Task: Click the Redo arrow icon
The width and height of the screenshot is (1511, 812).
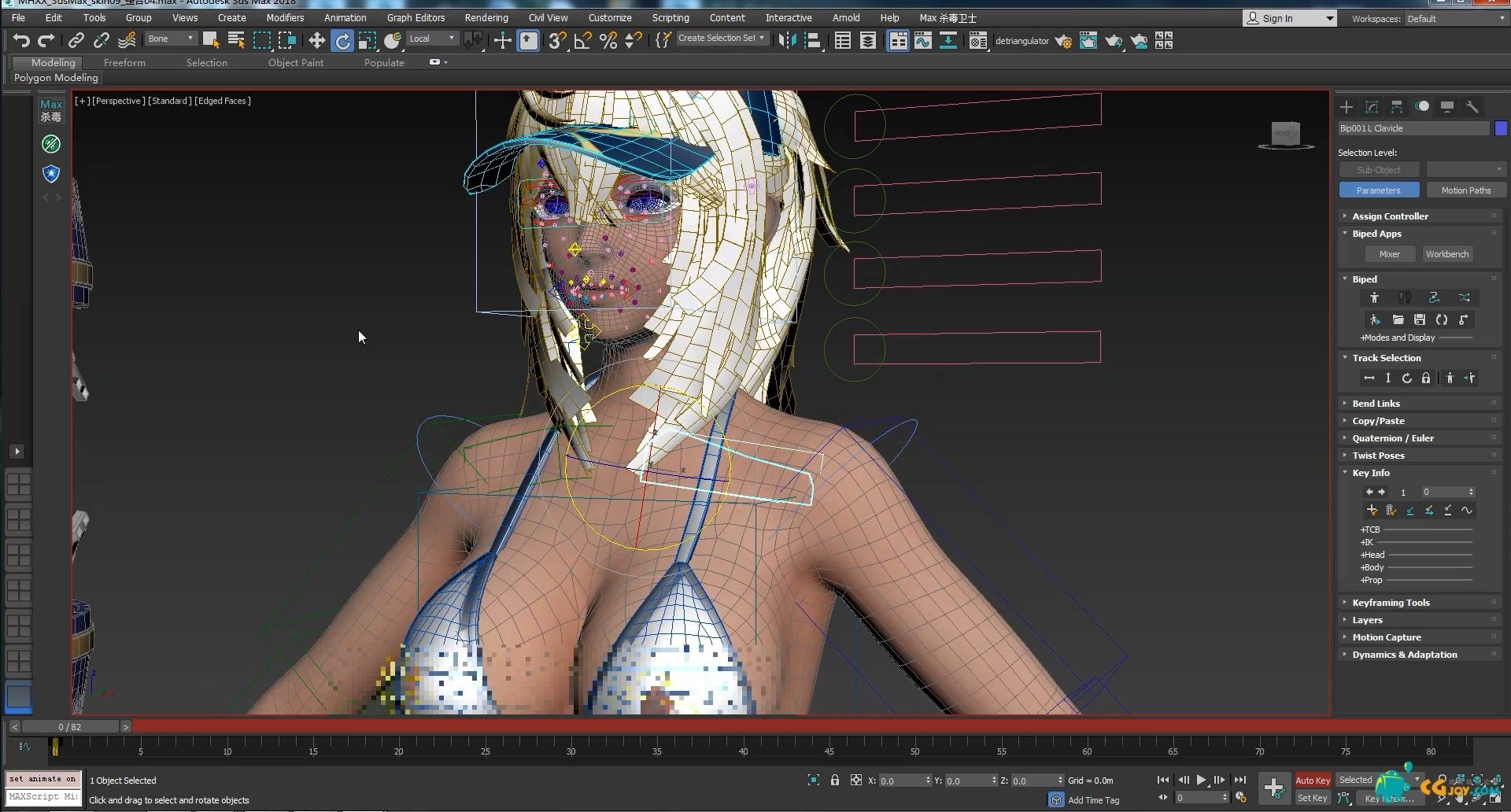Action: [46, 40]
